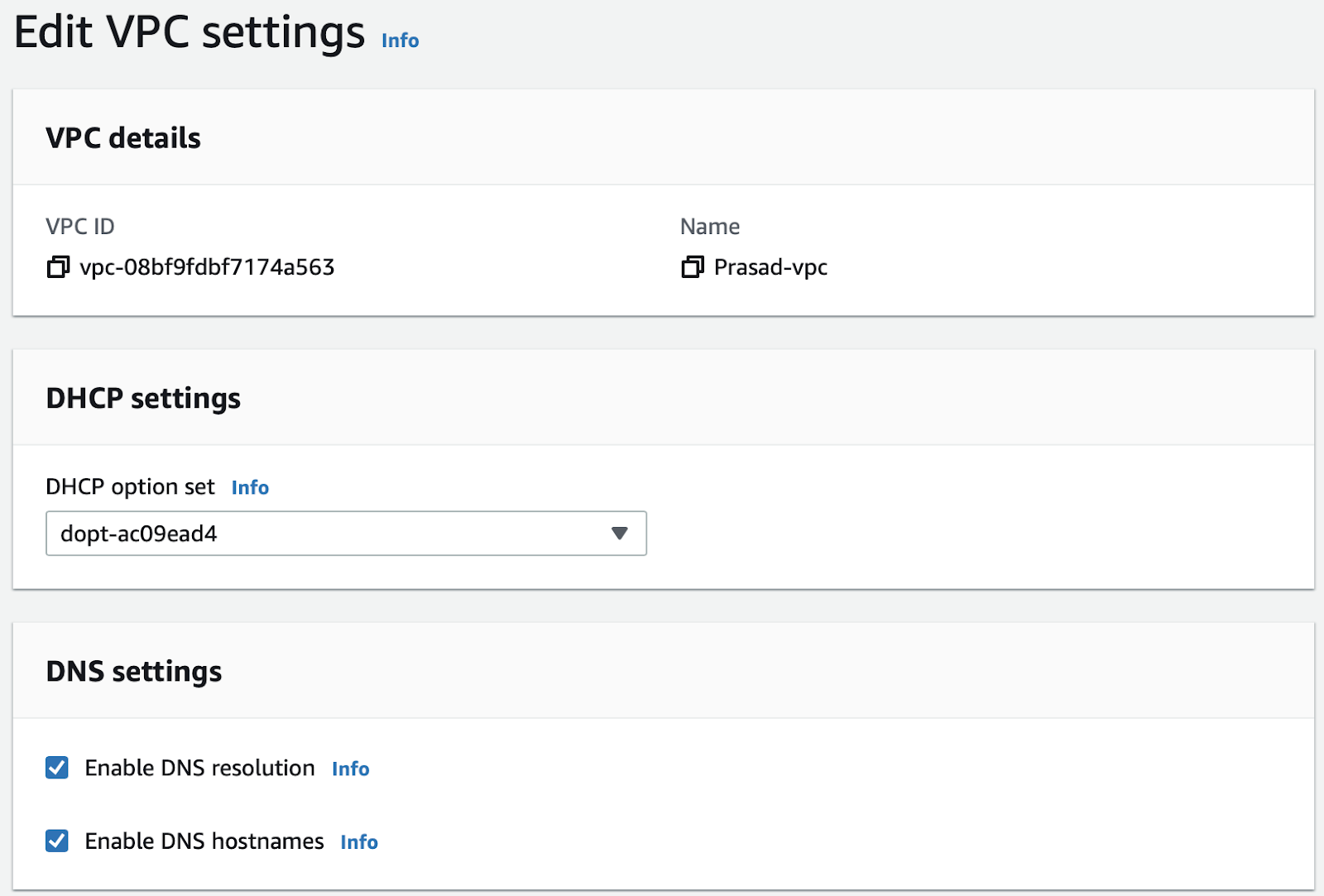Click the VPC ID field label

coord(80,226)
